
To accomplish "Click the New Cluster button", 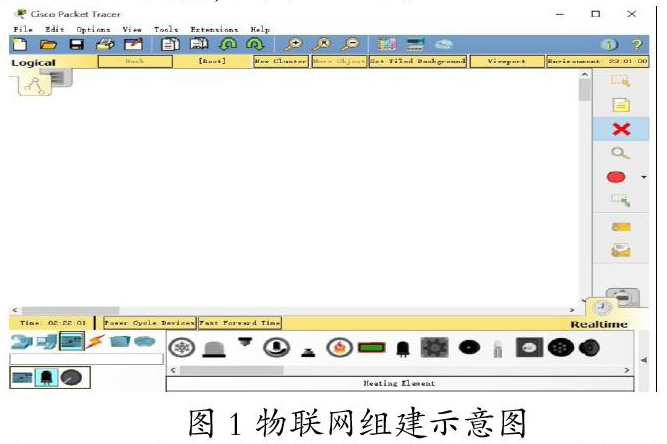I will click(x=281, y=61).
